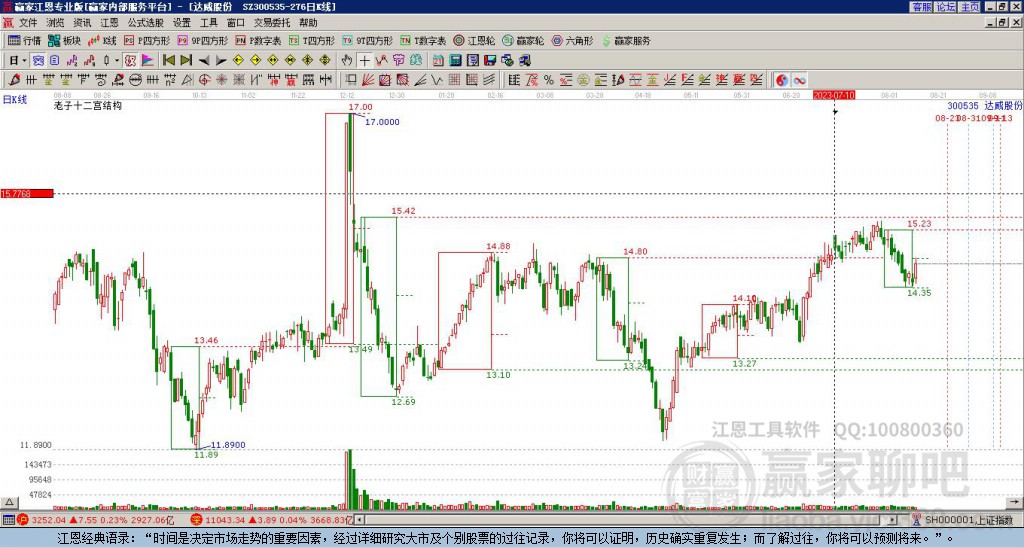This screenshot has width=1024, height=548.
Task: Open the 9T四方形 tool
Action: click(368, 40)
